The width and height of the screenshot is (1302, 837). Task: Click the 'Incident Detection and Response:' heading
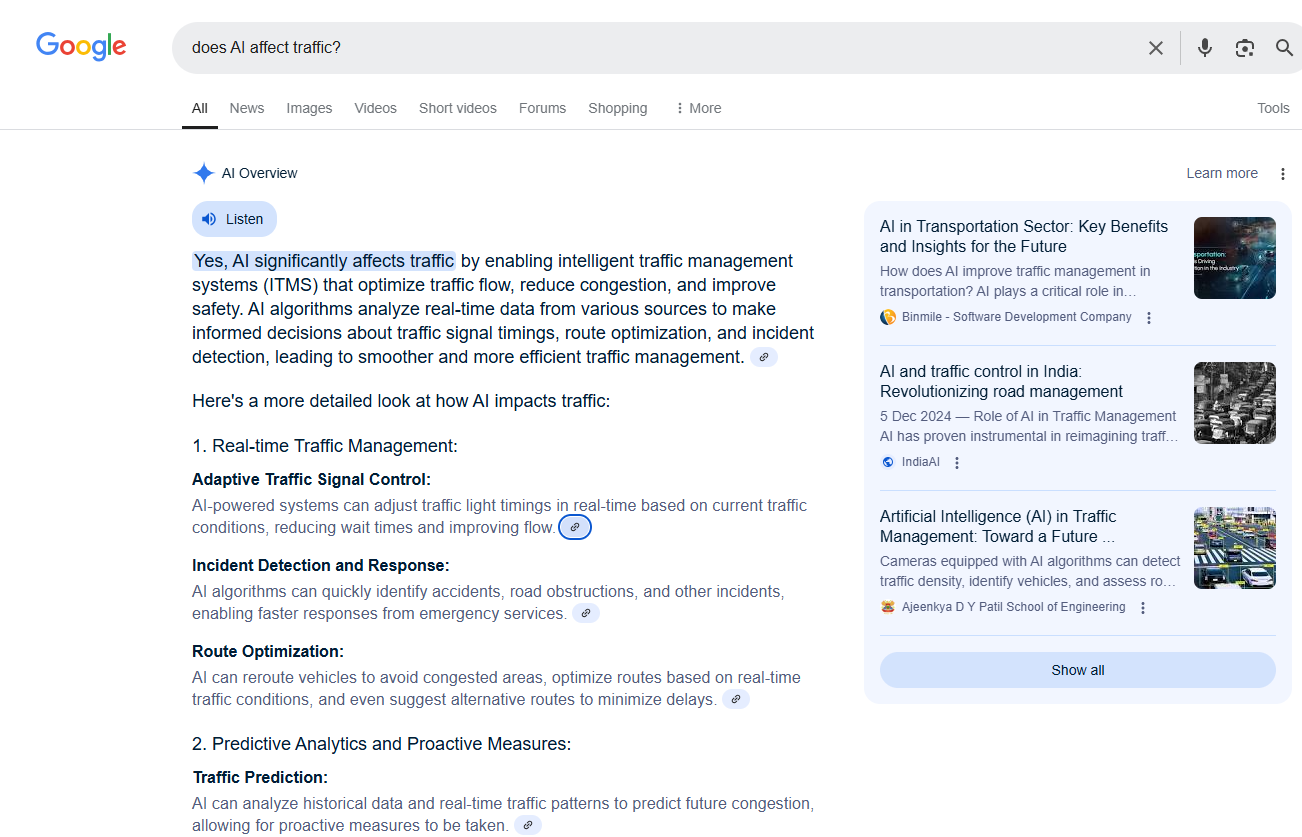[321, 565]
